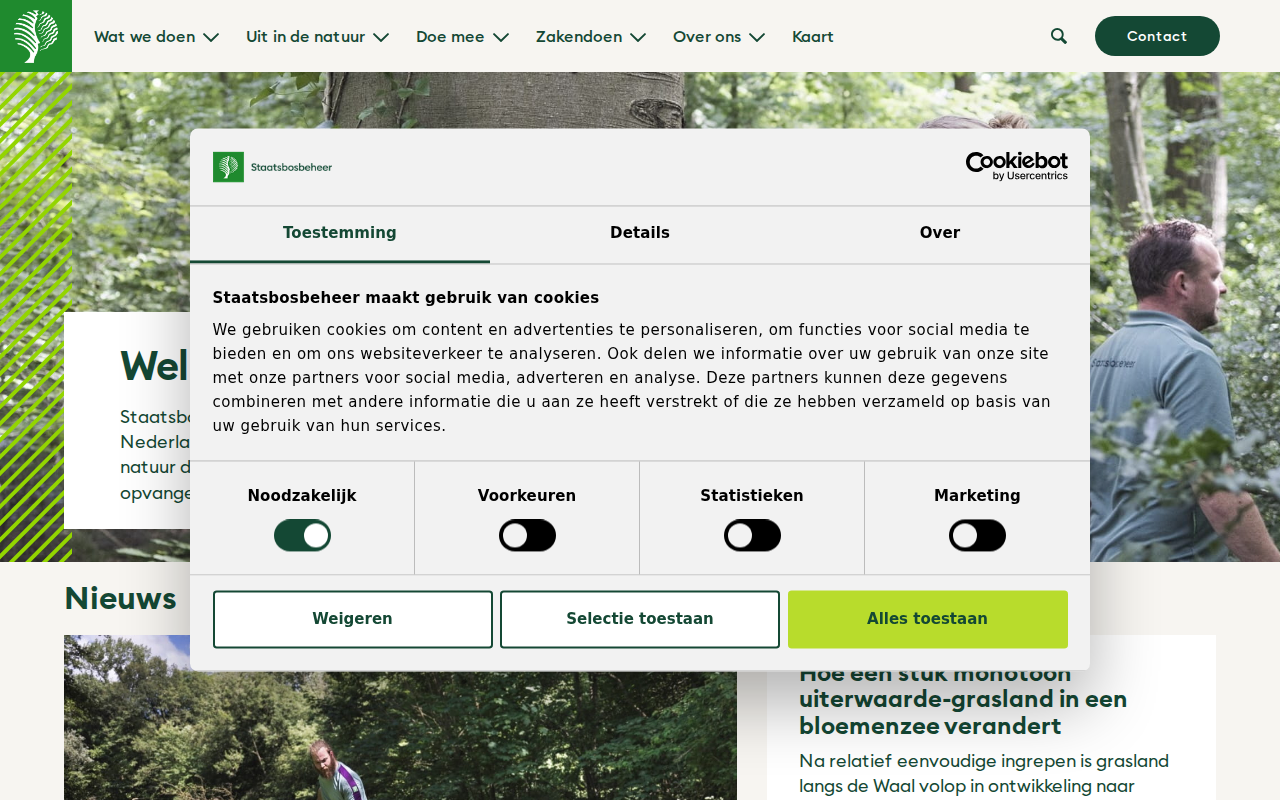1280x800 pixels.
Task: Click the 'Marketing' category label
Action: (977, 496)
